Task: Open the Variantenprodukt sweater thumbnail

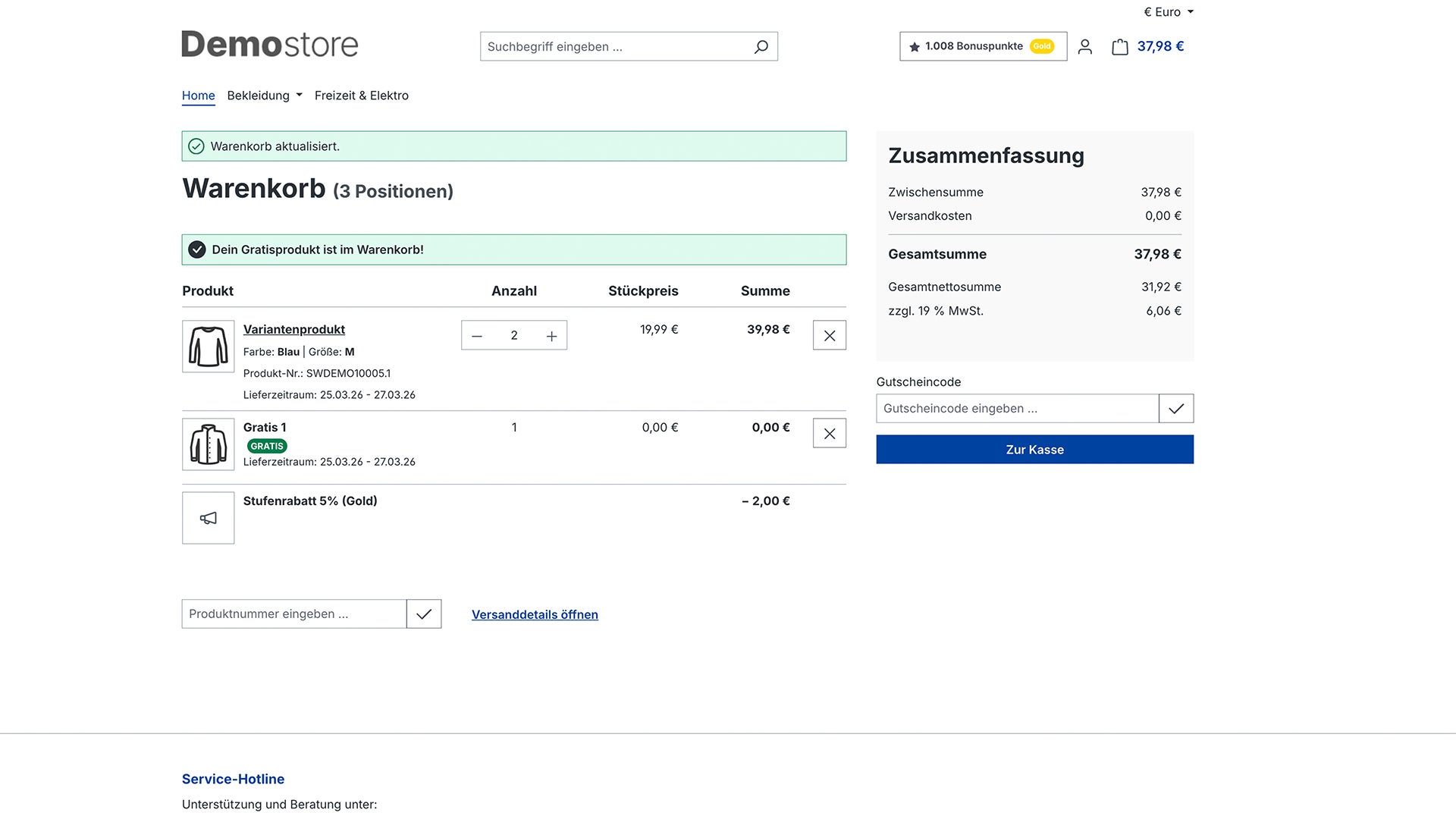Action: pyautogui.click(x=209, y=347)
